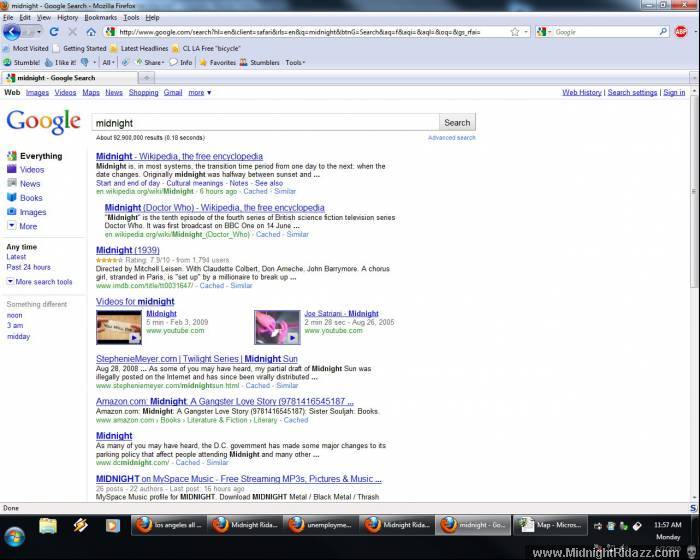This screenshot has height=560, width=700.
Task: Reload the page with the refresh icon
Action: 54,32
